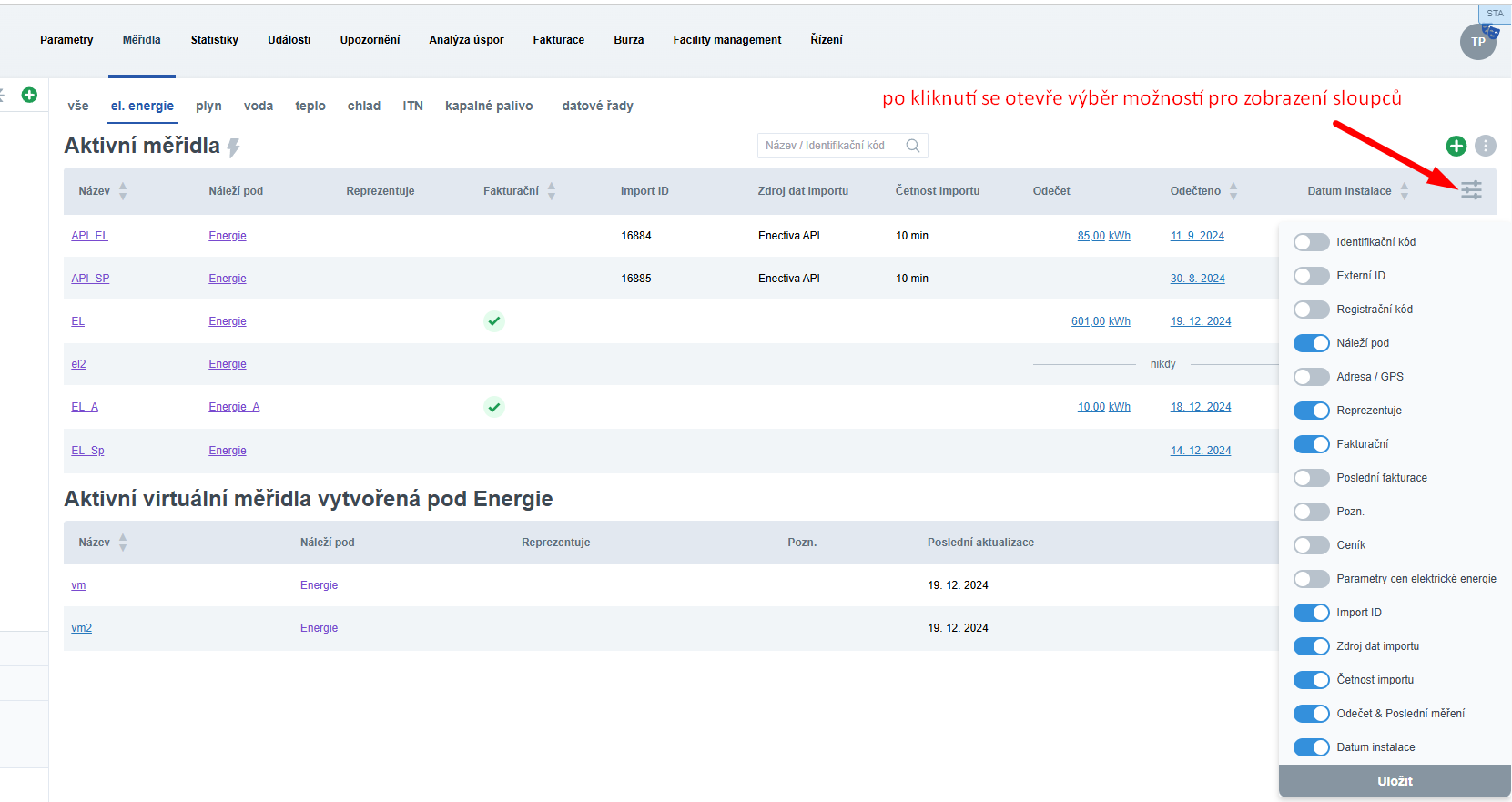Sort by the Fakturační column arrows
The width and height of the screenshot is (1512, 802).
(552, 191)
